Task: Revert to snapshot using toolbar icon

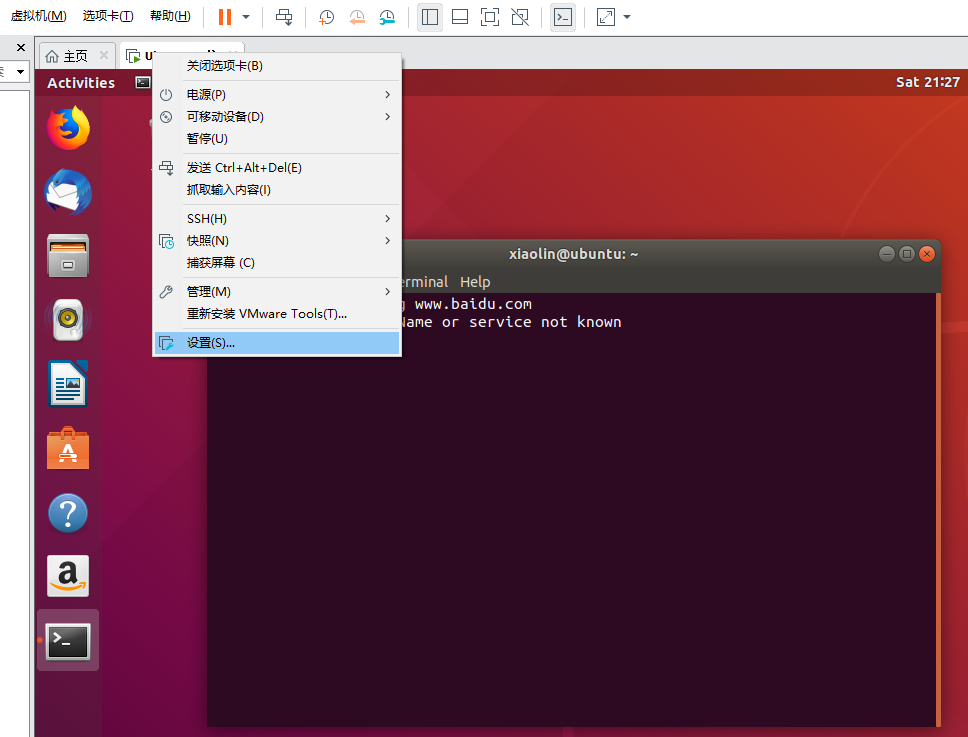Action: 357,17
